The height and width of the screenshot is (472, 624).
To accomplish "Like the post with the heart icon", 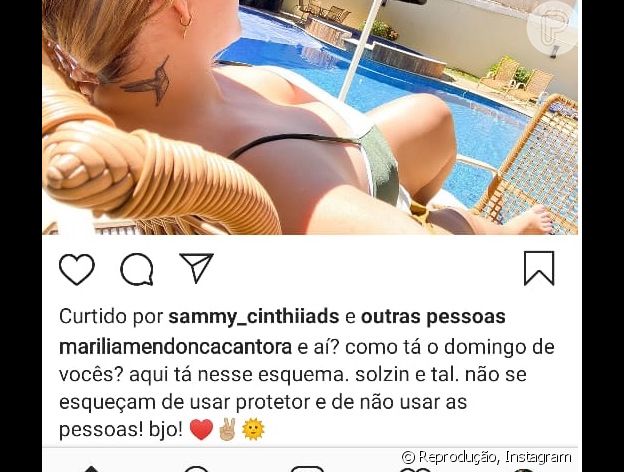I will point(77,269).
